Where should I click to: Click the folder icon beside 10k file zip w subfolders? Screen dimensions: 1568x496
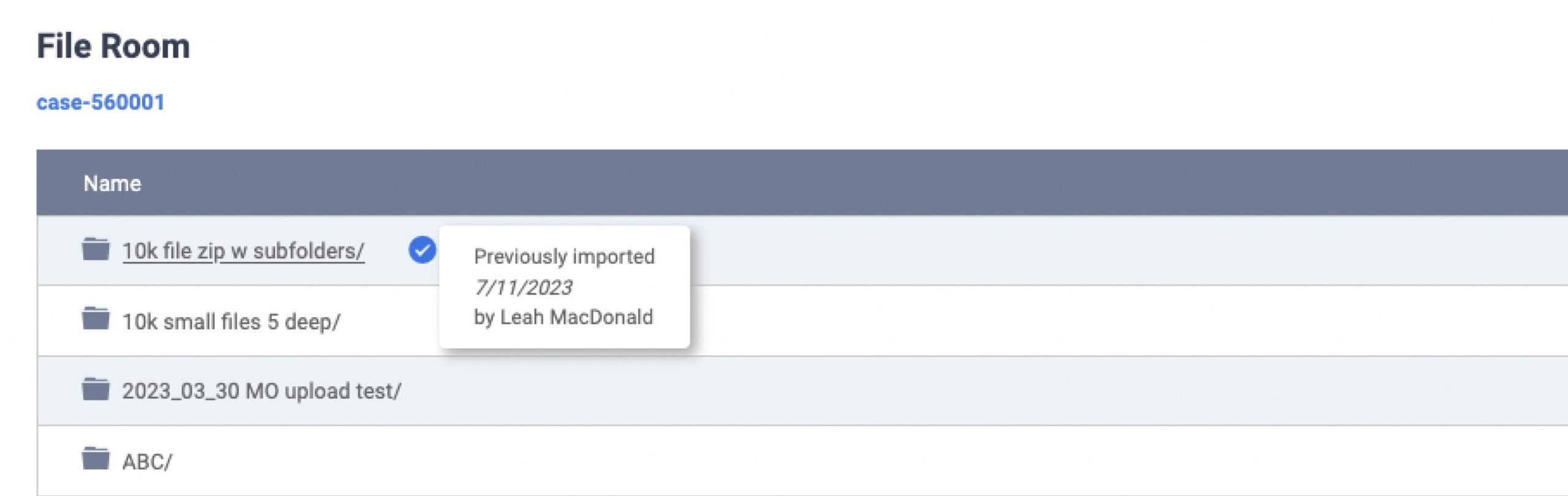pyautogui.click(x=96, y=249)
